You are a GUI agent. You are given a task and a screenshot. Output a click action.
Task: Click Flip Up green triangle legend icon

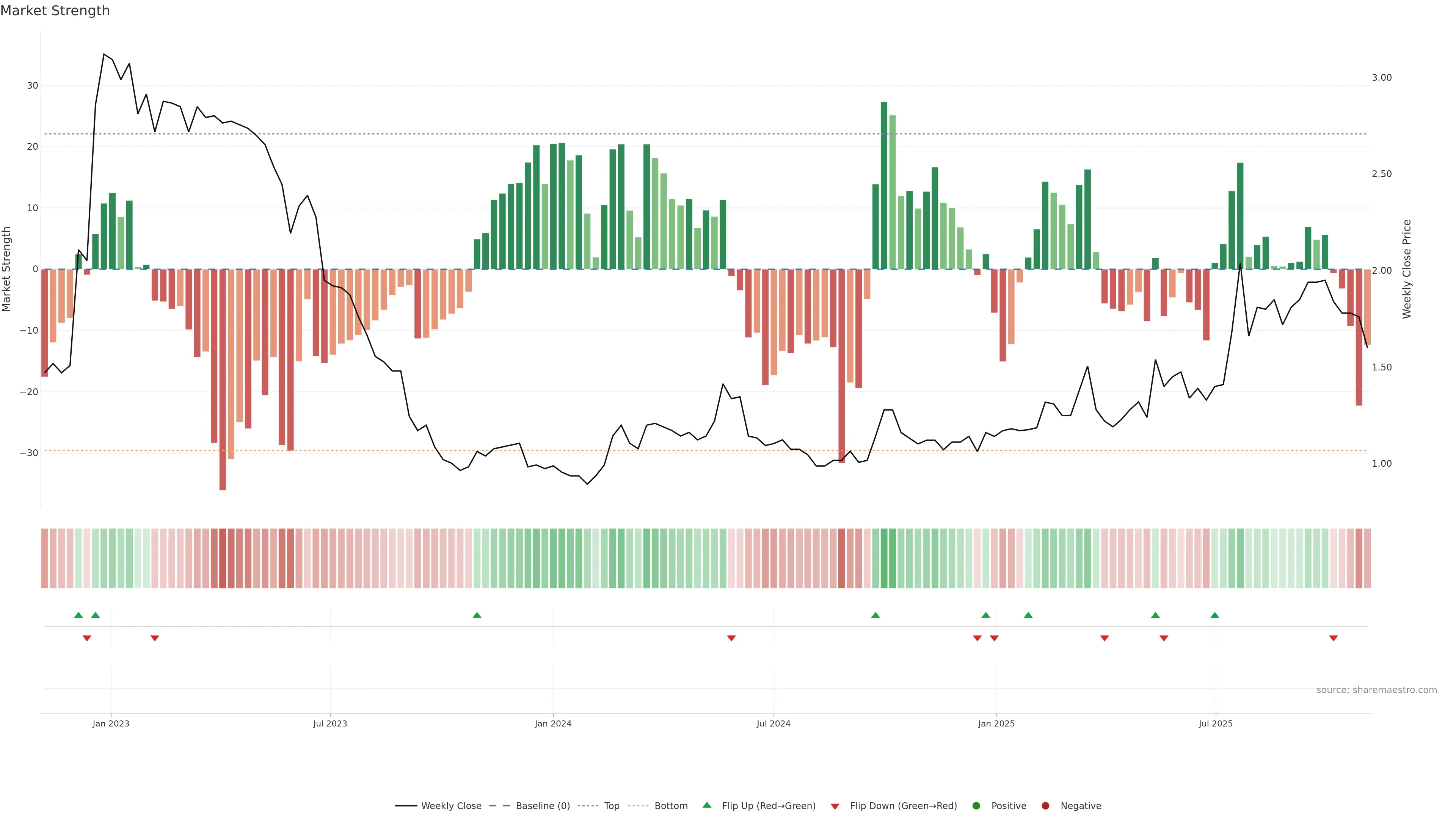(x=706, y=805)
